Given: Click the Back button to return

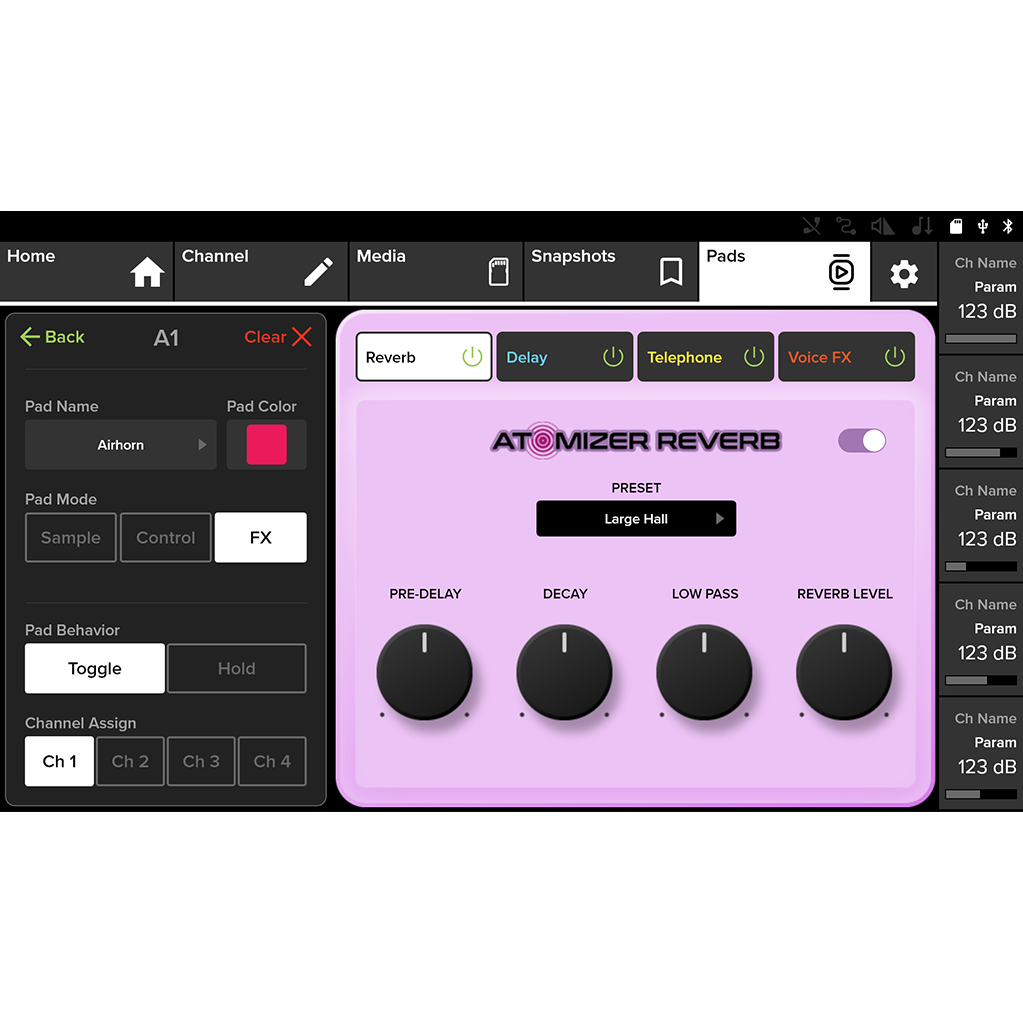Looking at the screenshot, I should pos(52,337).
